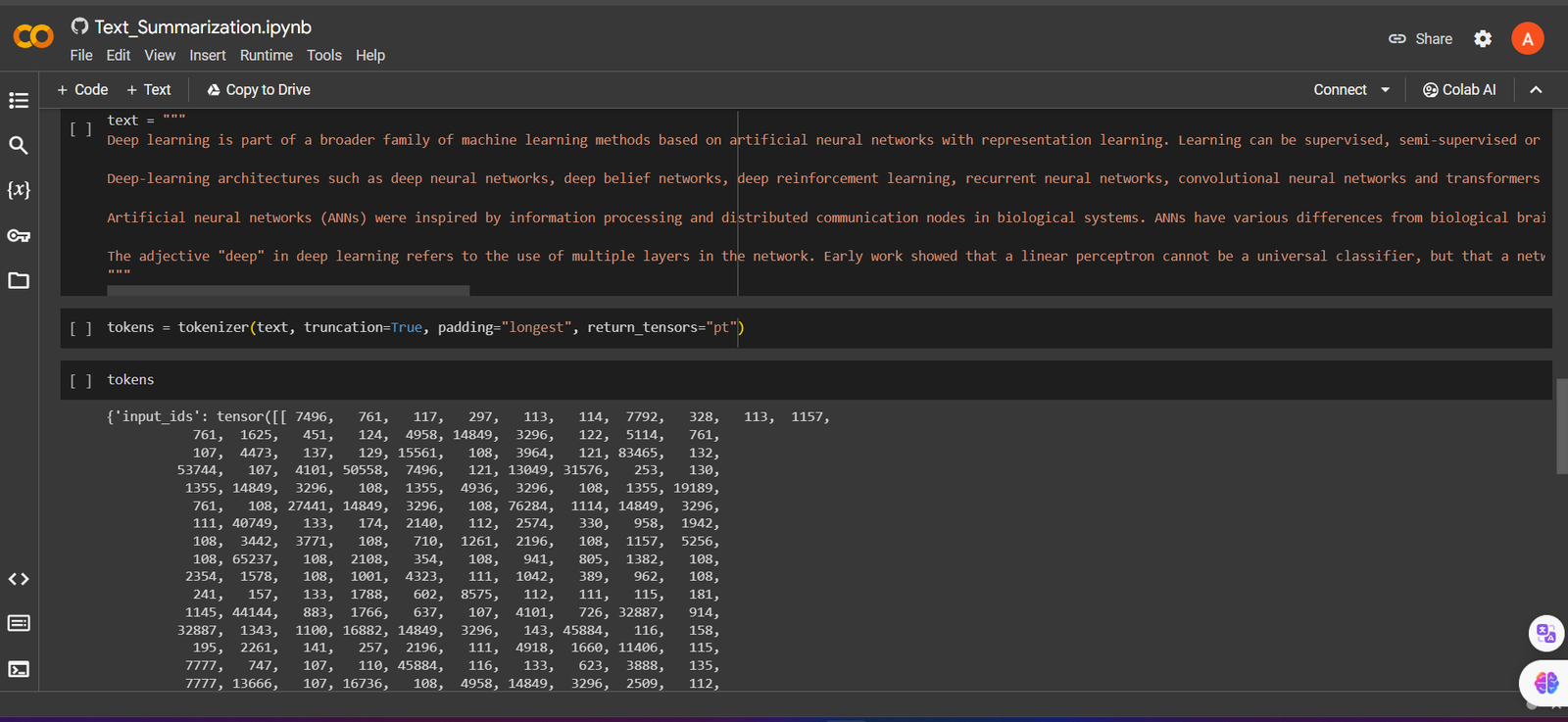Open the Edit menu
This screenshot has height=722, width=1568.
[x=119, y=55]
